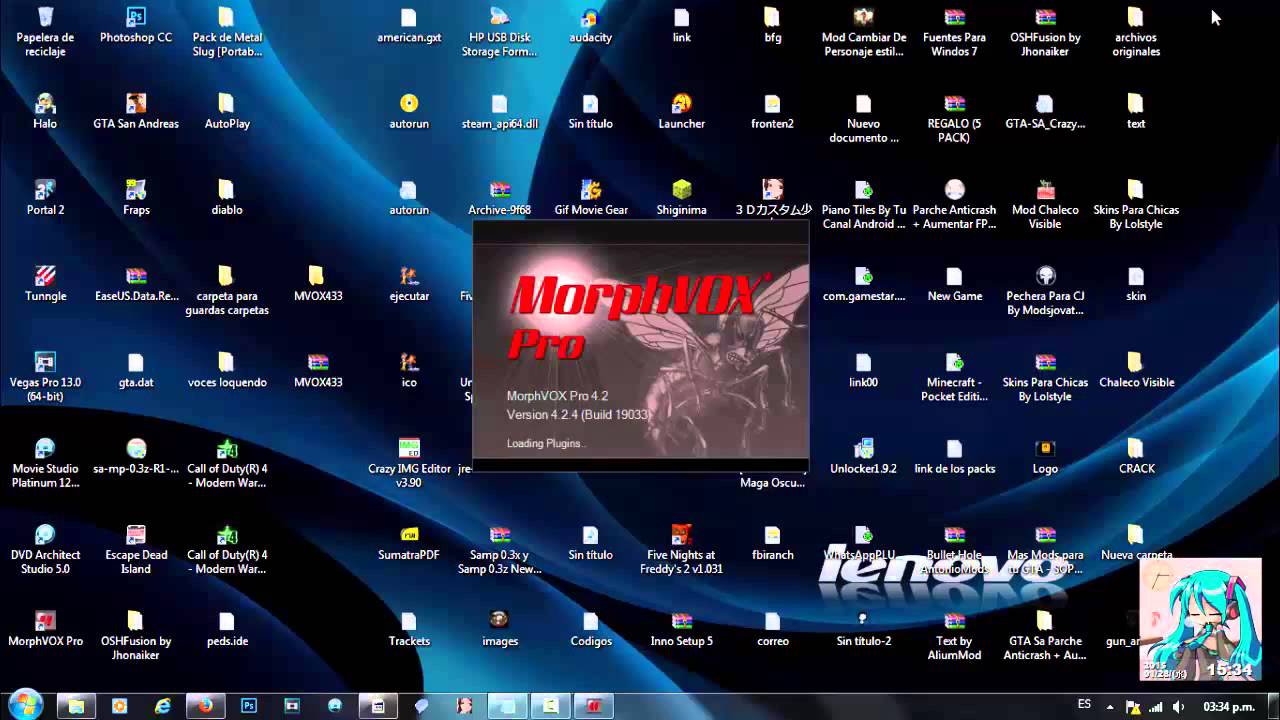Open Fuentes Para Windos 7 archive
The height and width of the screenshot is (720, 1280).
(x=954, y=32)
